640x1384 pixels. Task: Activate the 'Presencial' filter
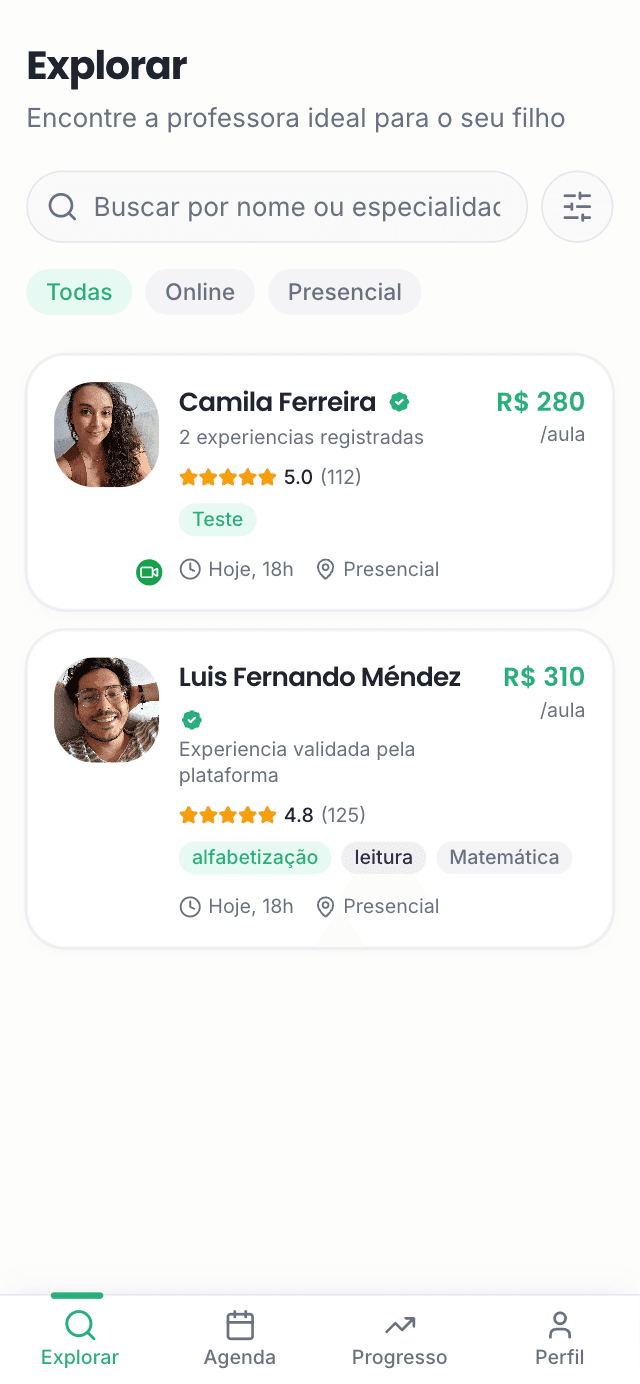tap(344, 292)
